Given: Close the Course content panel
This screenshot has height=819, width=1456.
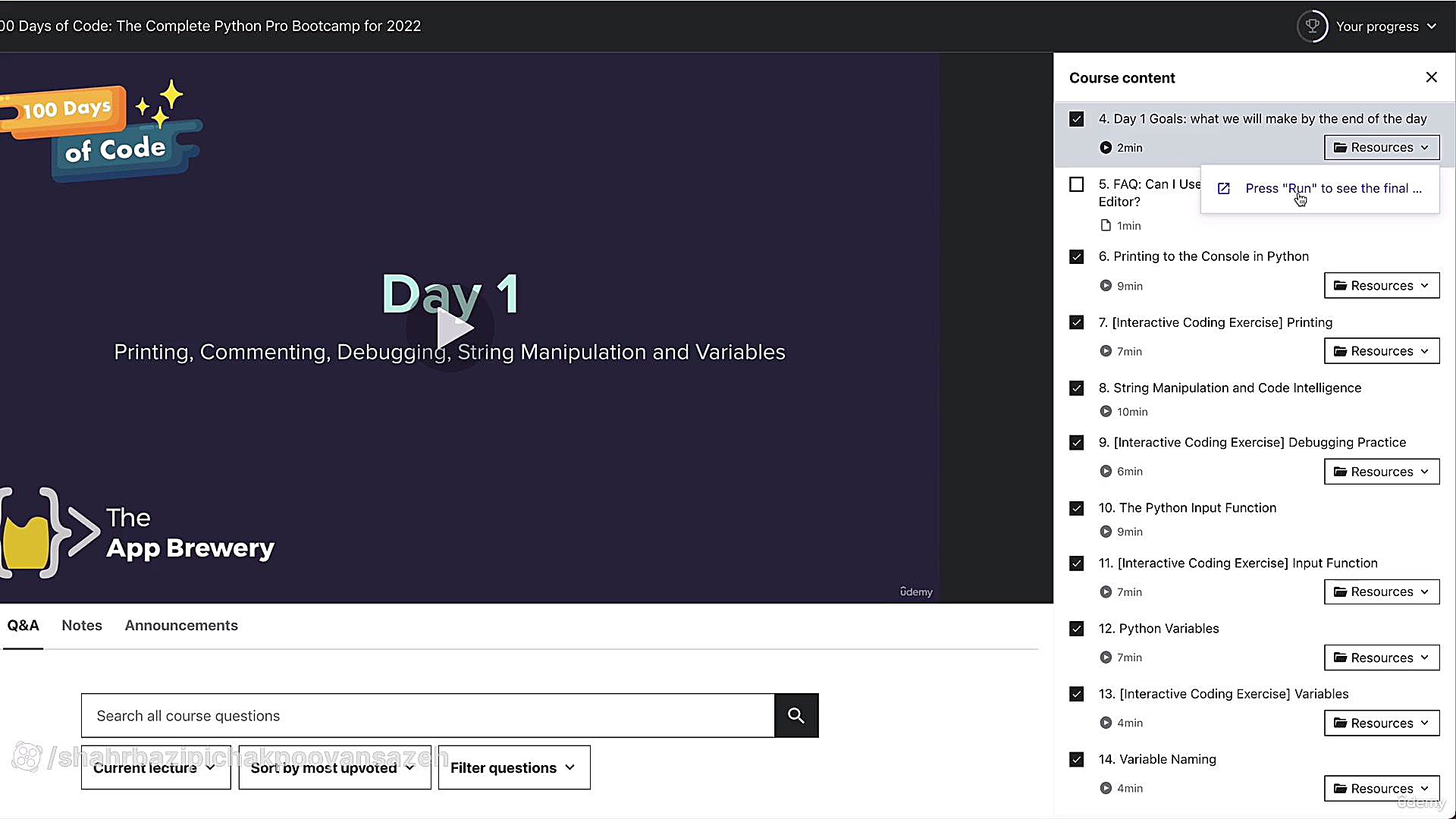Looking at the screenshot, I should coord(1431,77).
